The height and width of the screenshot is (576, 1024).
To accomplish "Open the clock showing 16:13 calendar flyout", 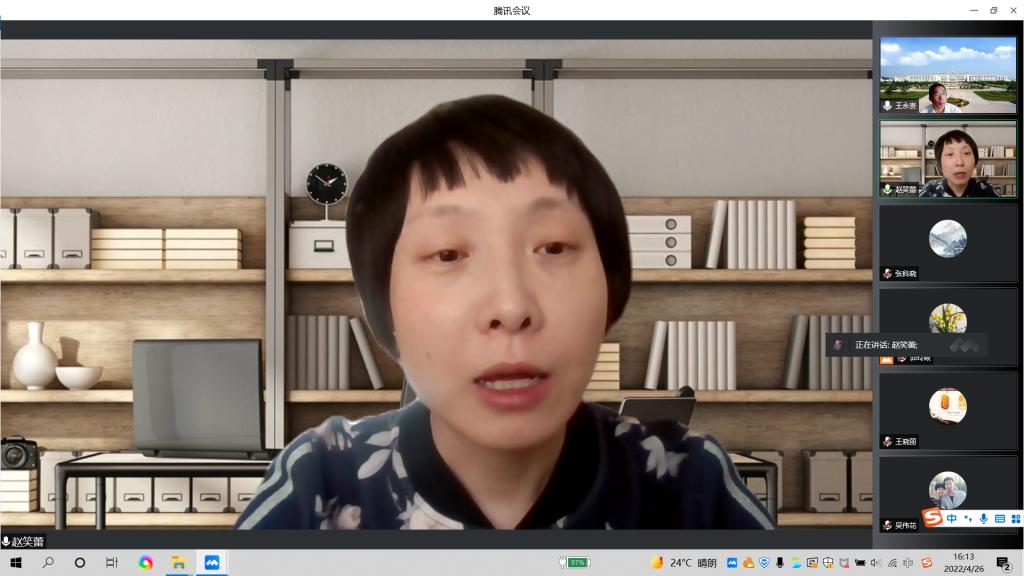I will click(x=963, y=562).
